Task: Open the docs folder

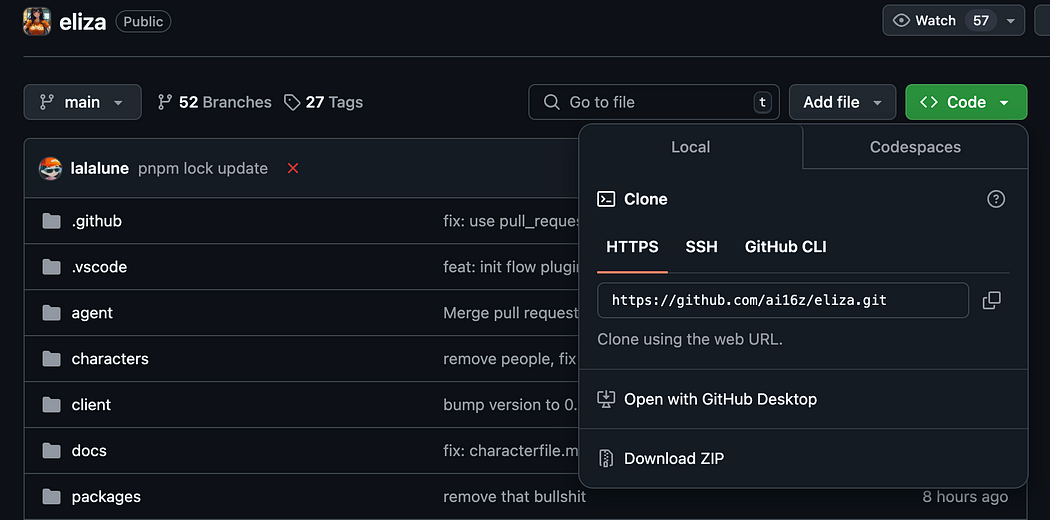Action: (89, 450)
